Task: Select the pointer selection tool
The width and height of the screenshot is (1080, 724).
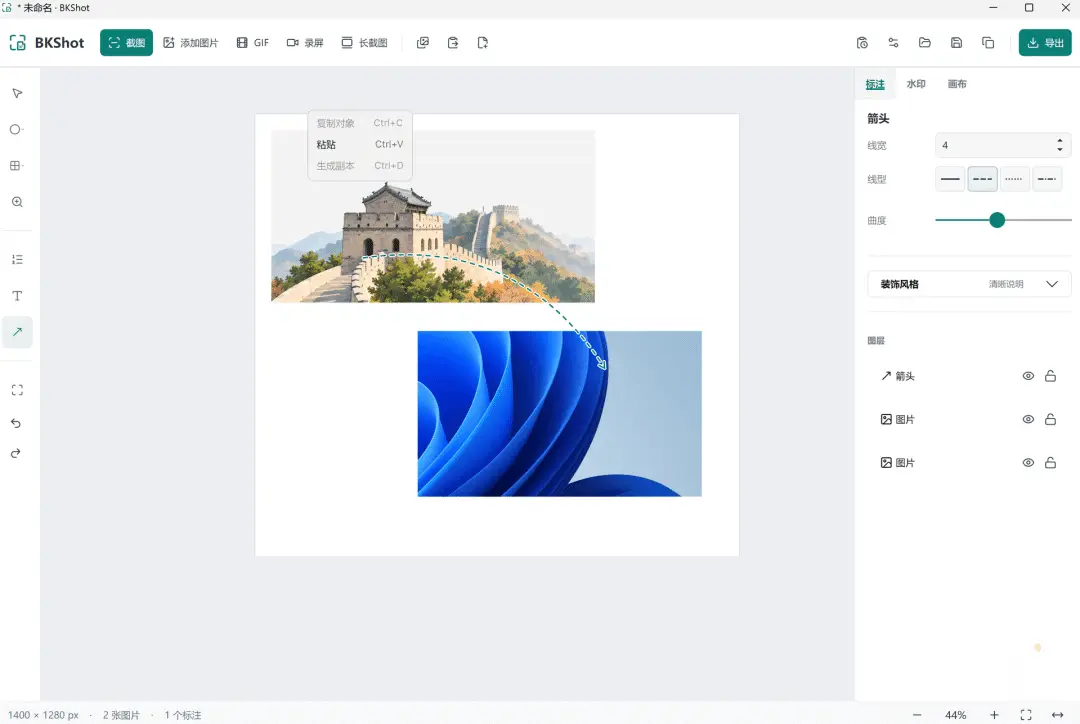Action: pyautogui.click(x=17, y=93)
